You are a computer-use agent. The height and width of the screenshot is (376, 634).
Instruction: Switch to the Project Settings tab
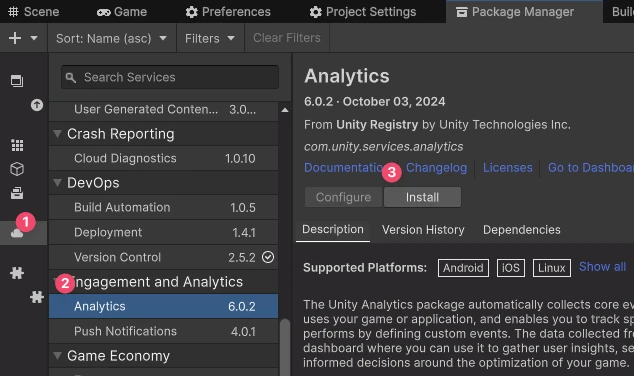point(363,12)
